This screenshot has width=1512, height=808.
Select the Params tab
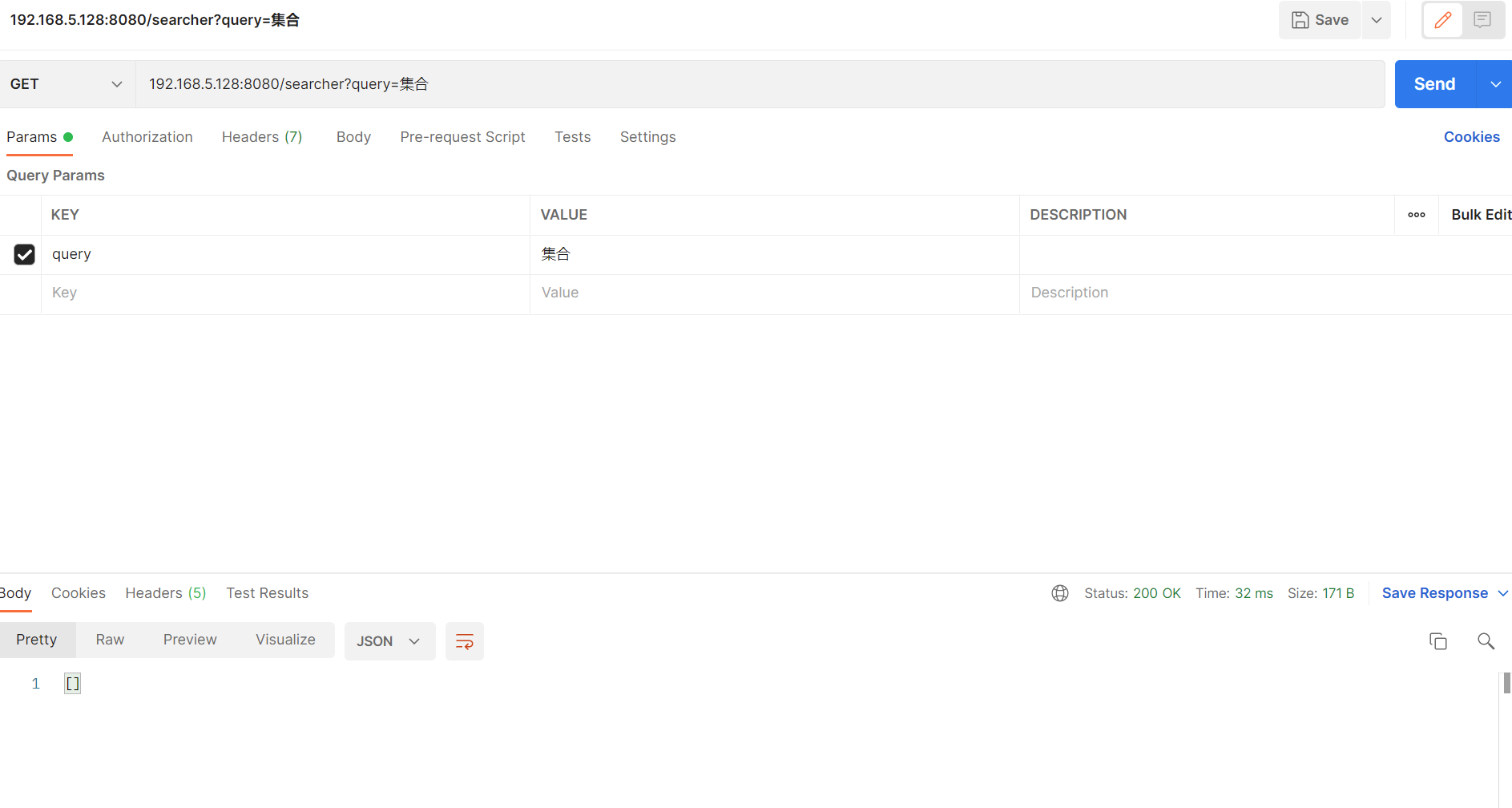pyautogui.click(x=39, y=137)
